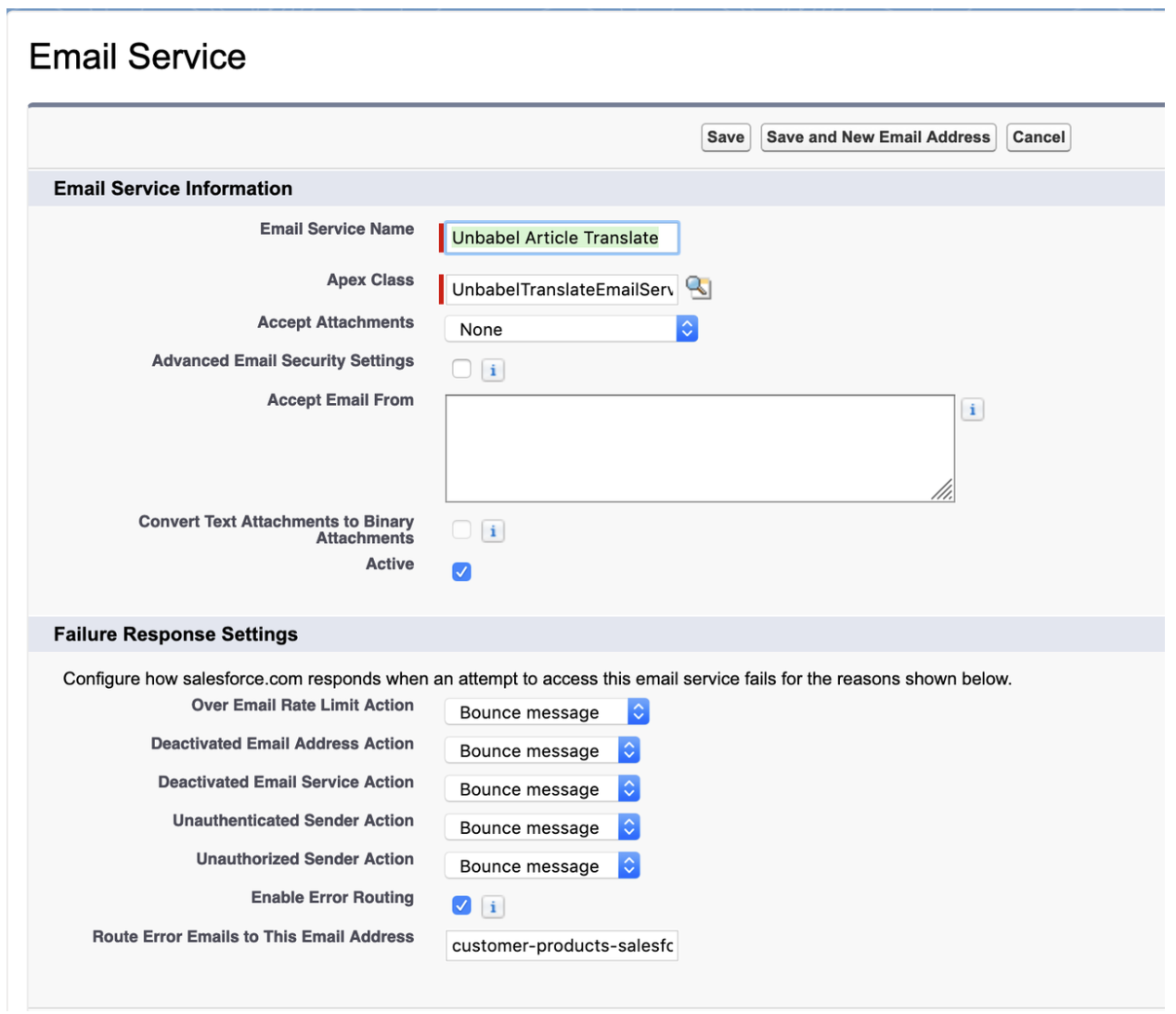Open Deactivated Email Address Action dropdown
The height and width of the screenshot is (1014, 1176).
point(542,750)
